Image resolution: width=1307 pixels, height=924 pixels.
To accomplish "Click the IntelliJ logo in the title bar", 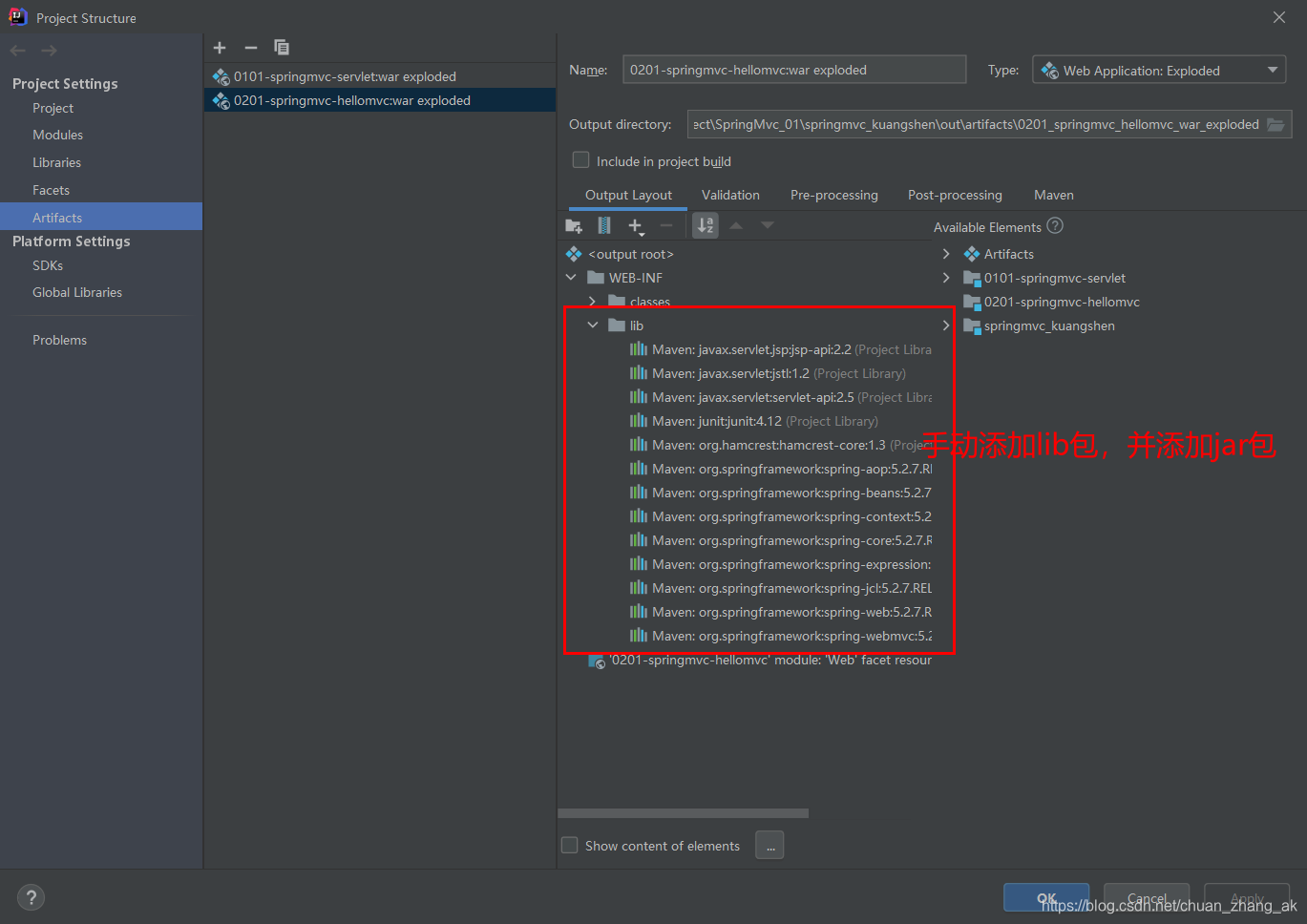I will point(17,16).
